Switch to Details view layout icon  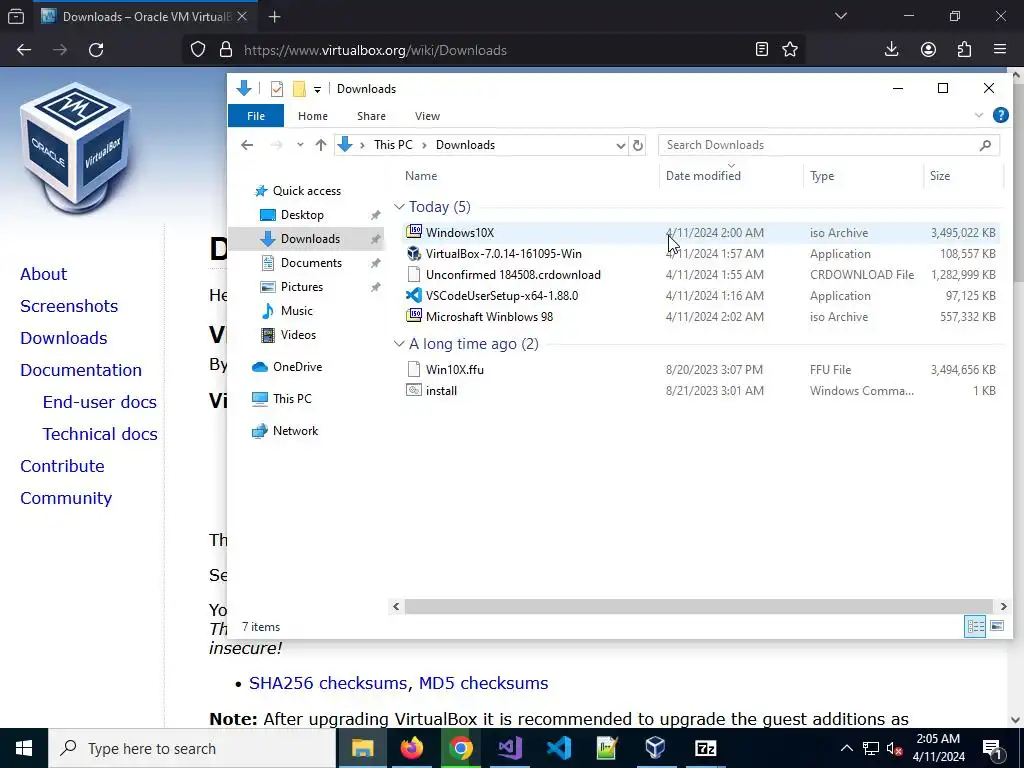coord(975,626)
